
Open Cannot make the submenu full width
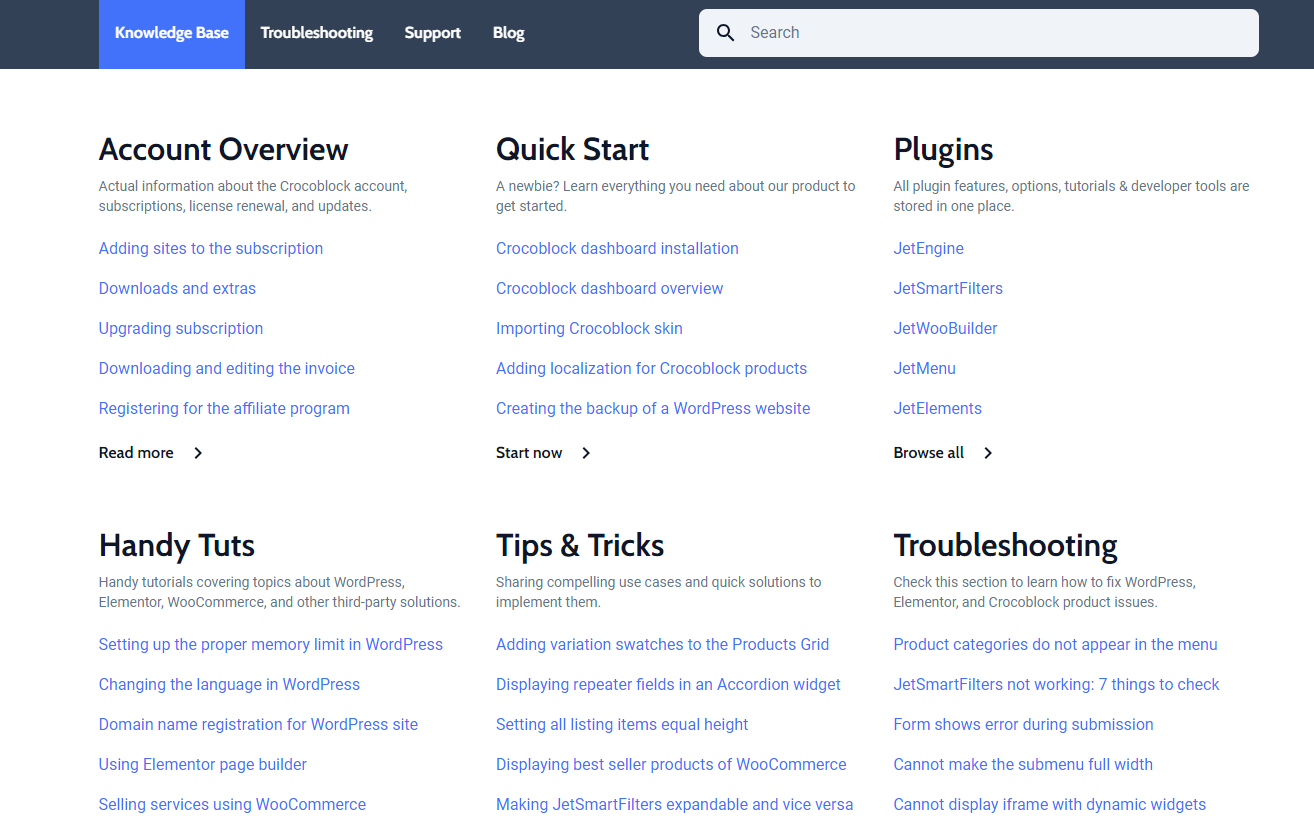point(1023,764)
